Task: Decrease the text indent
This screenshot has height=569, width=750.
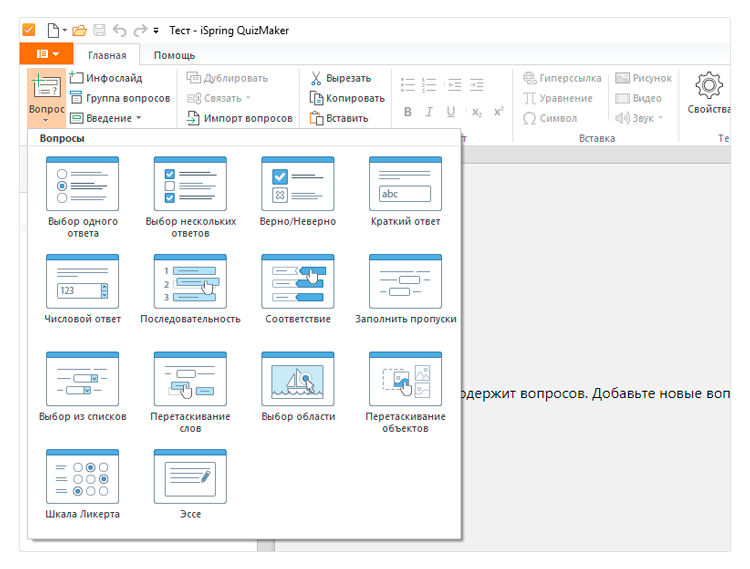Action: point(454,85)
